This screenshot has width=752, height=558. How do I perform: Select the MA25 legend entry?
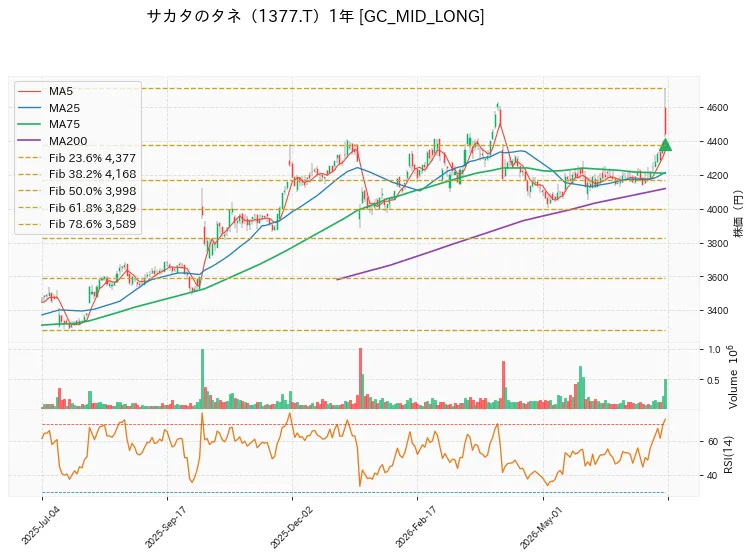(48, 108)
